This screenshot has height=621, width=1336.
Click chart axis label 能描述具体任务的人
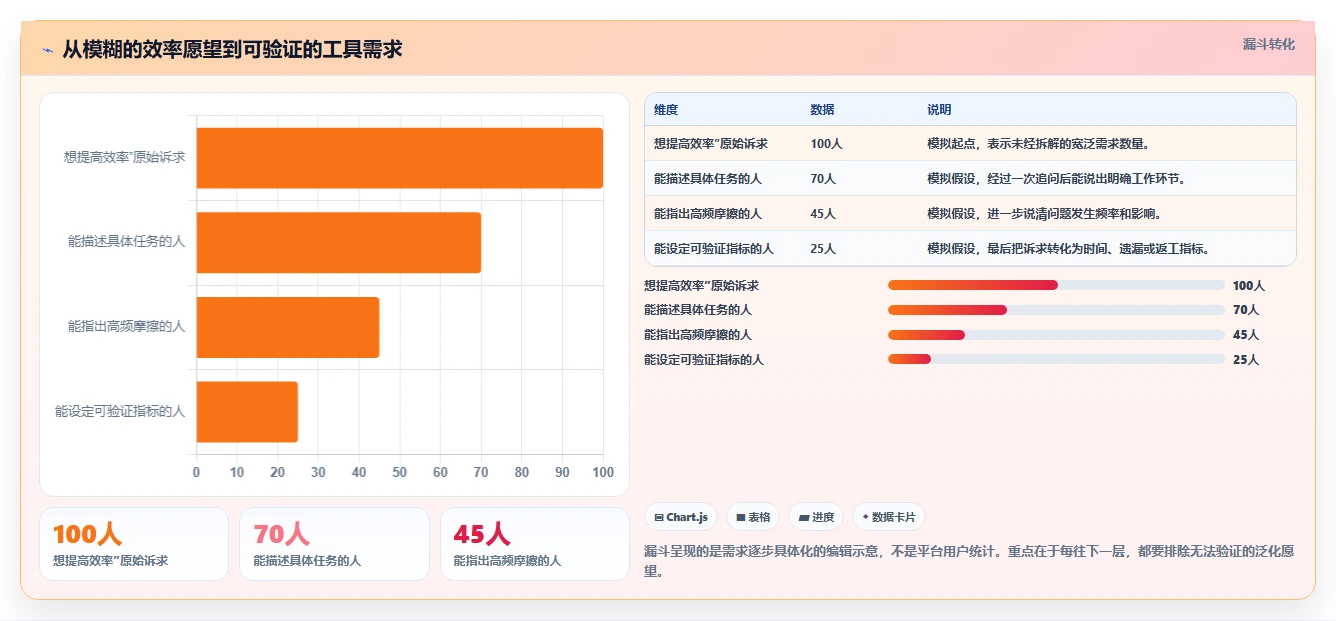[127, 242]
